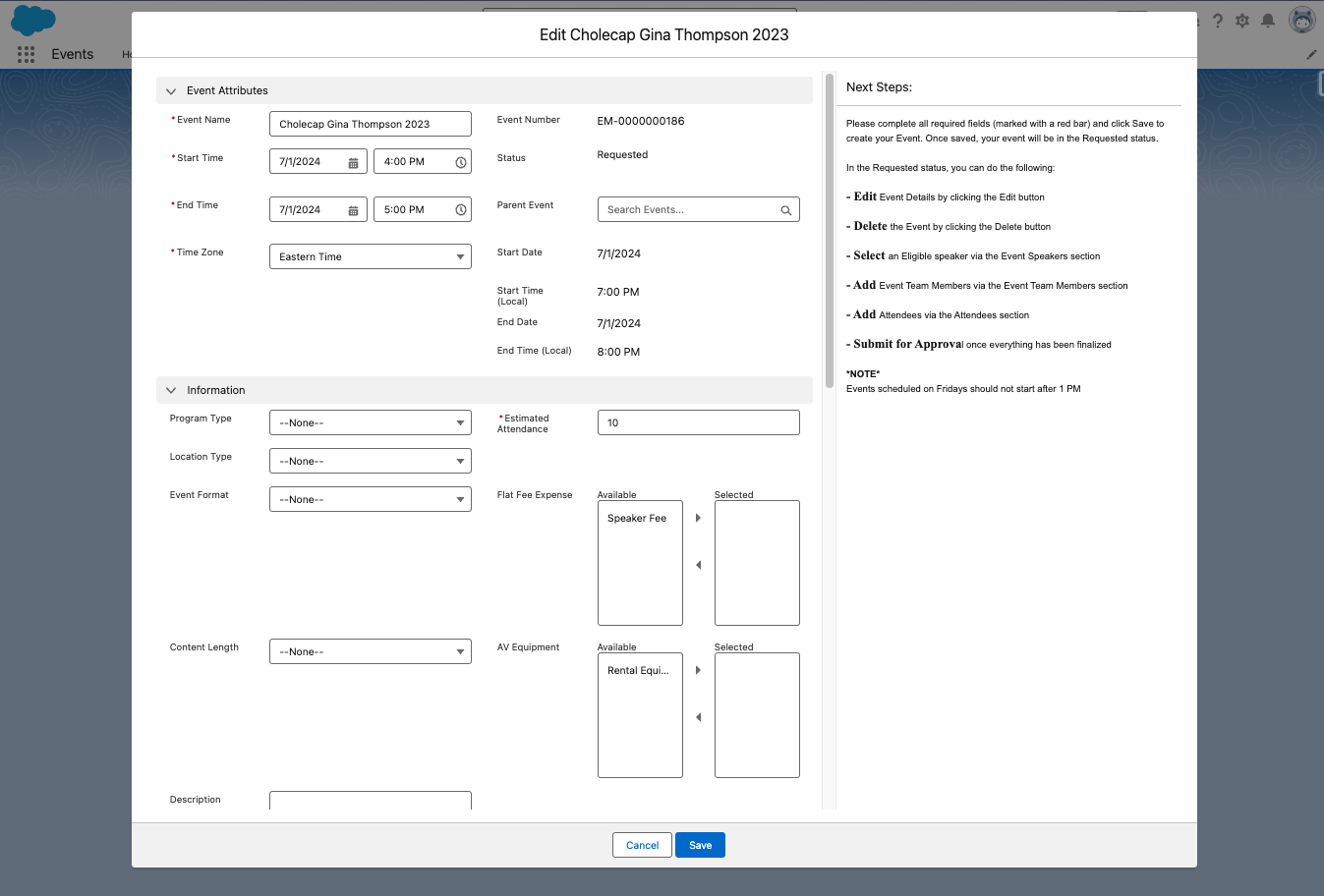
Task: Open the notifications bell
Action: pos(1268,21)
